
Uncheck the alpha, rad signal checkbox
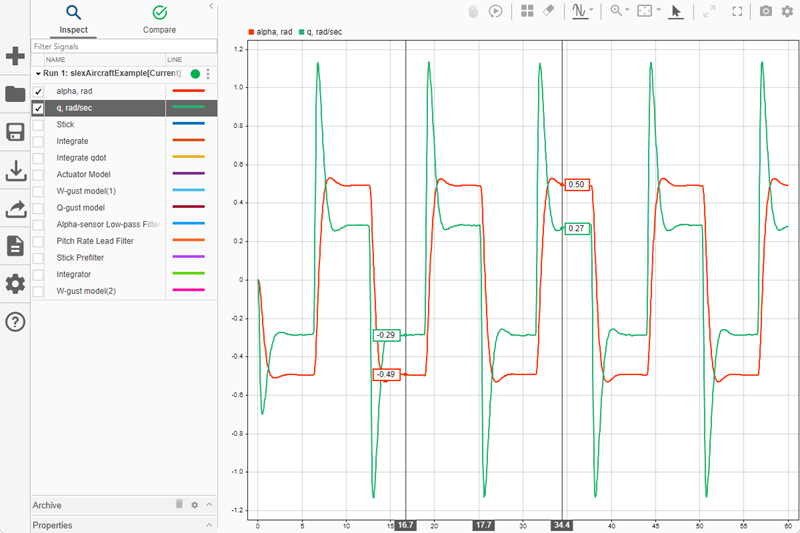coord(38,91)
